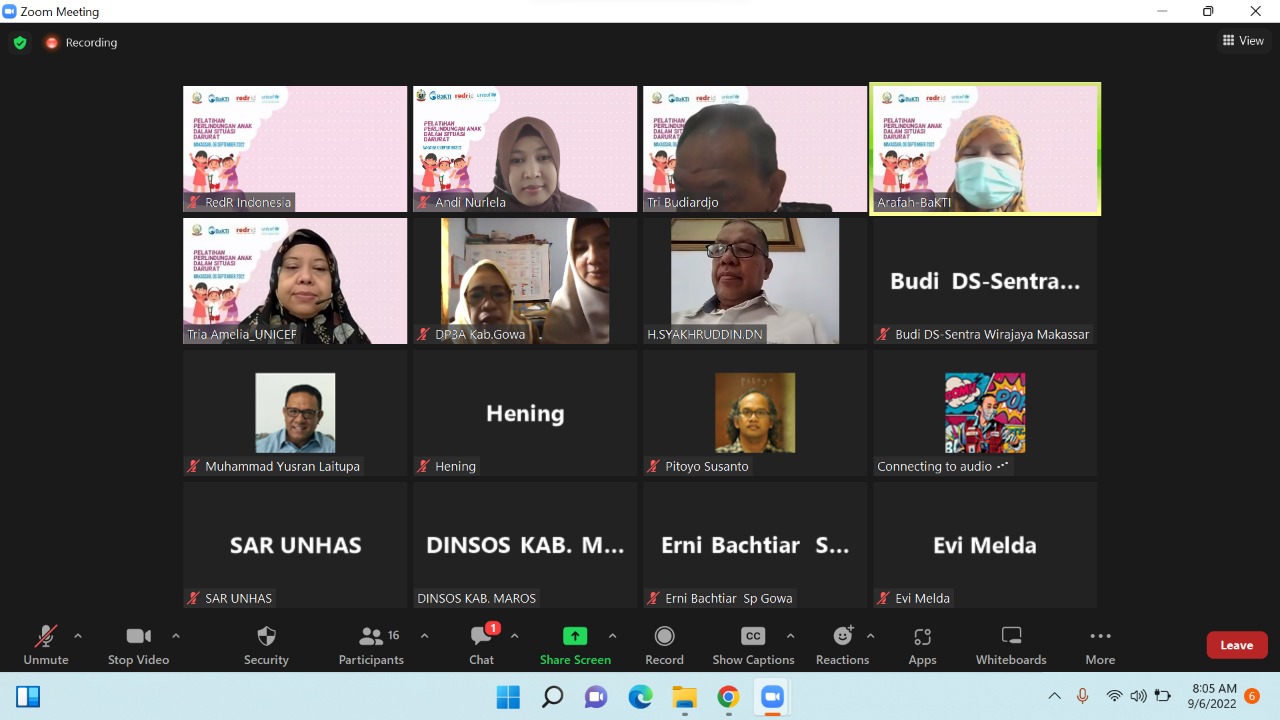Open the Reactions emoji icon
Image resolution: width=1280 pixels, height=720 pixels.
[x=843, y=636]
